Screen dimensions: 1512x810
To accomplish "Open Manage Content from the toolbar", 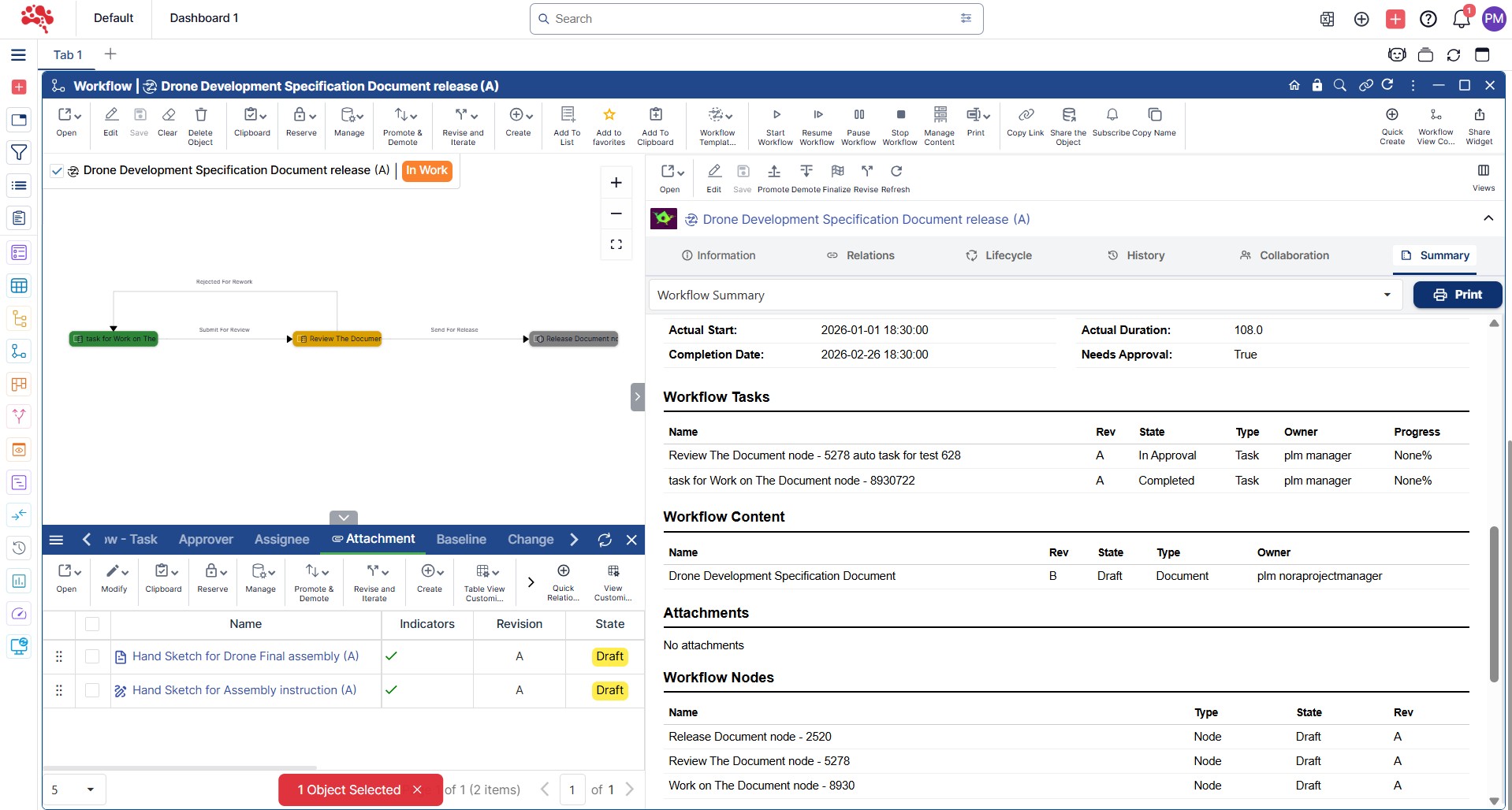I will pos(940,116).
